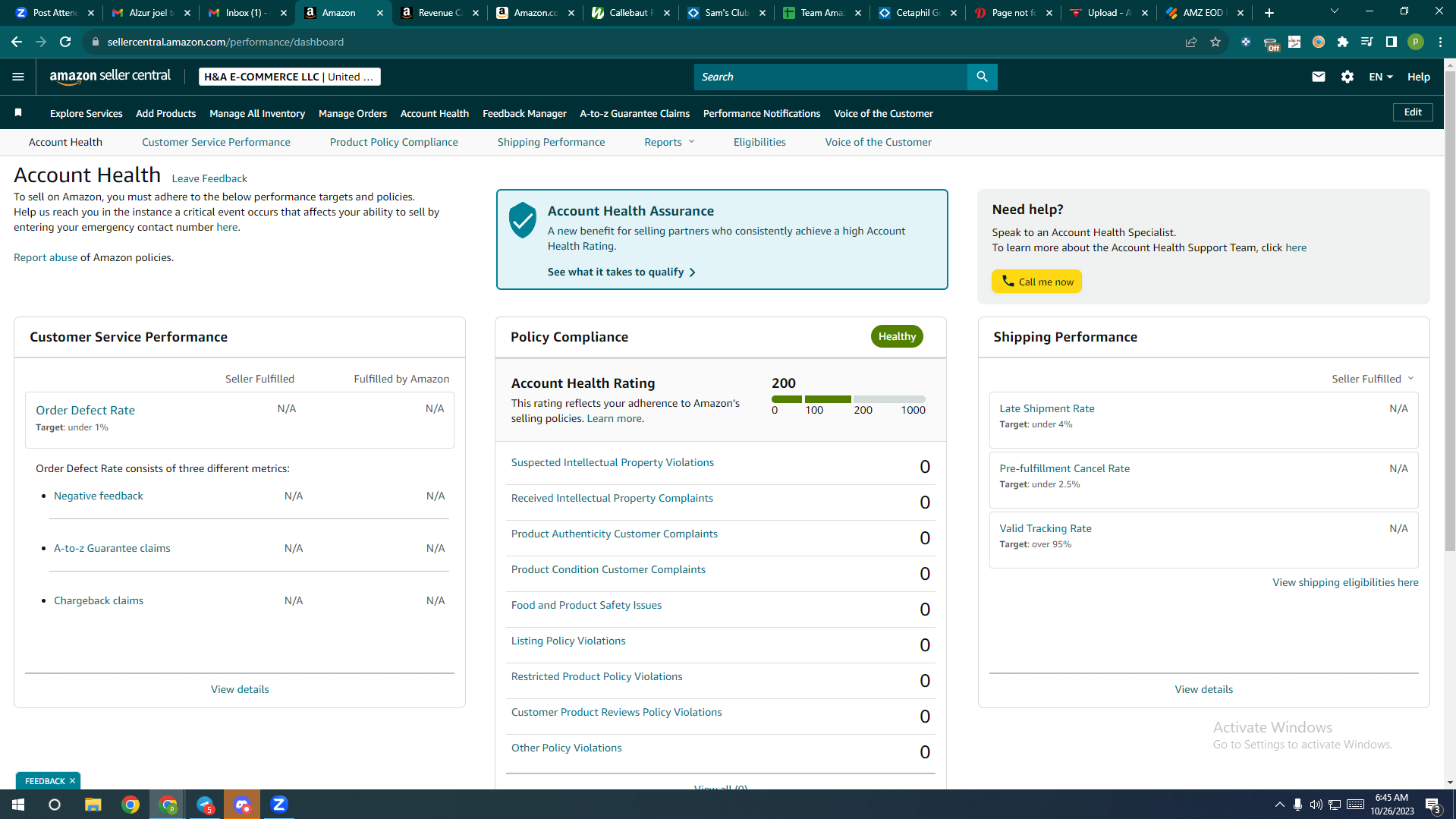
Task: Open Food and Product Safety Issues link
Action: coord(586,605)
